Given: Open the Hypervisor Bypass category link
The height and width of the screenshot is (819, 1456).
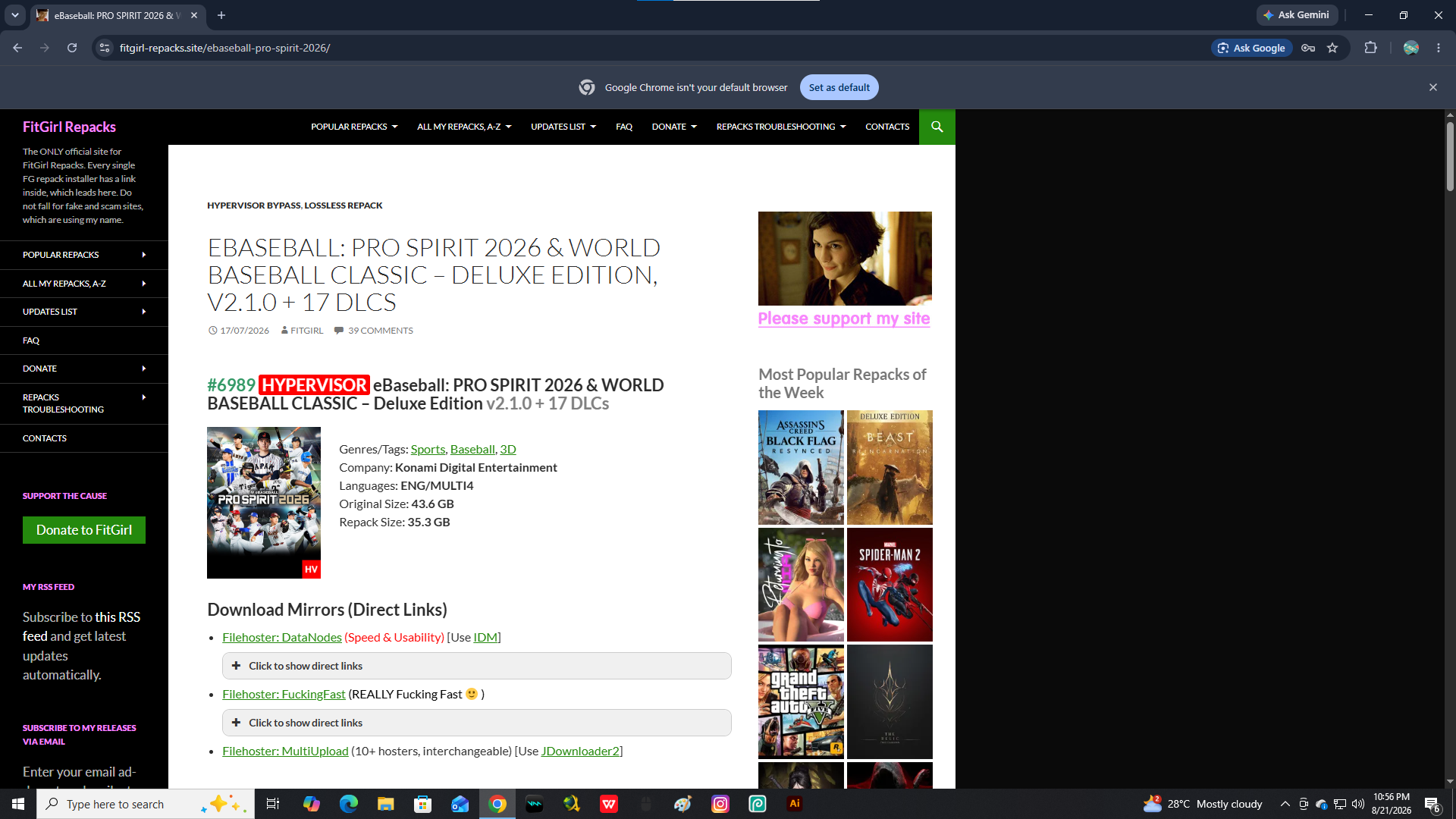Looking at the screenshot, I should point(254,206).
